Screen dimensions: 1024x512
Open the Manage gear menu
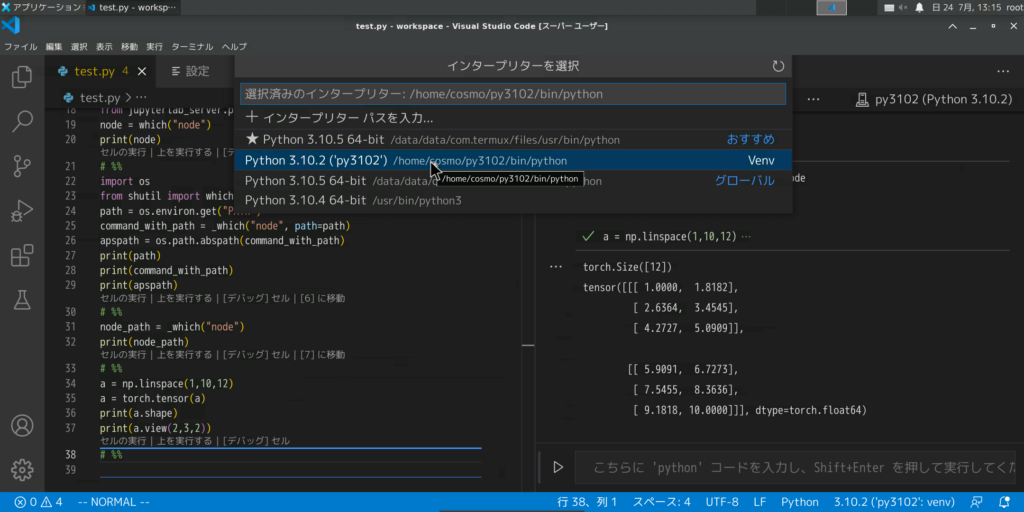[21, 468]
